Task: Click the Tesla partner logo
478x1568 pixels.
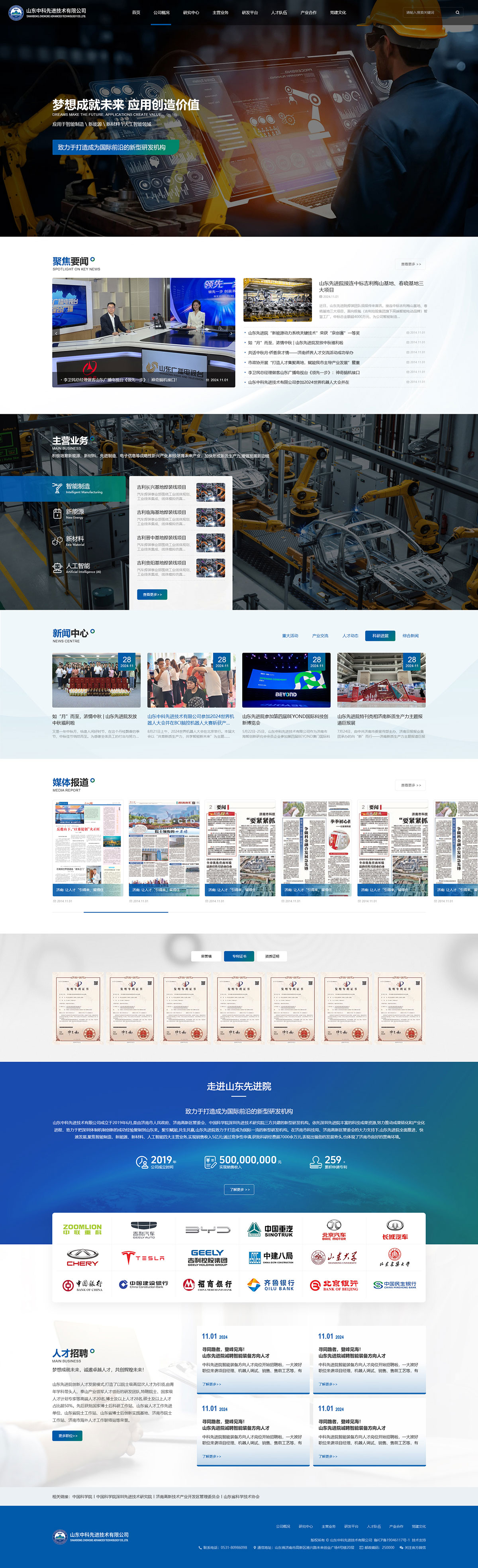Action: pyautogui.click(x=143, y=1258)
